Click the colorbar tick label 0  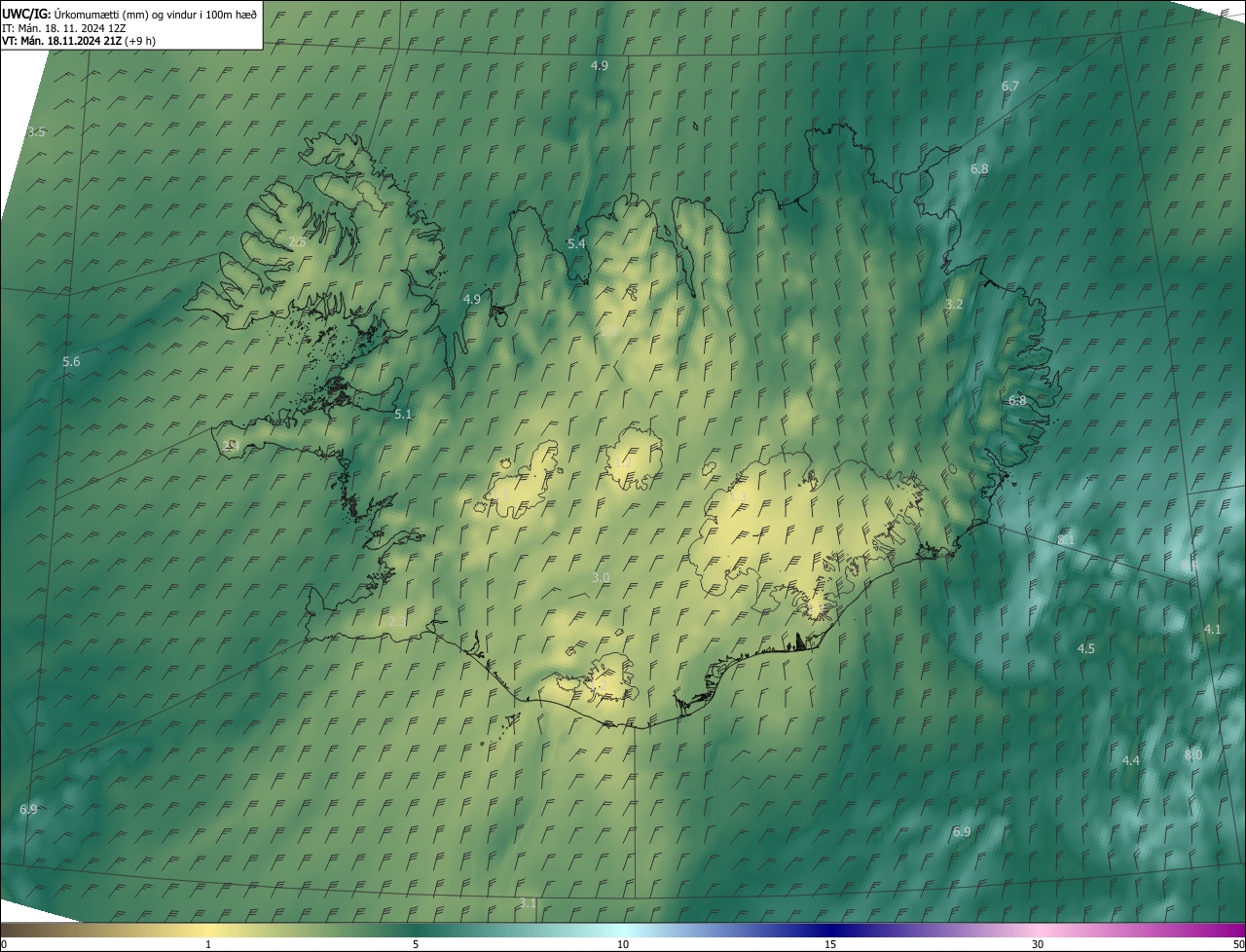coord(3,945)
